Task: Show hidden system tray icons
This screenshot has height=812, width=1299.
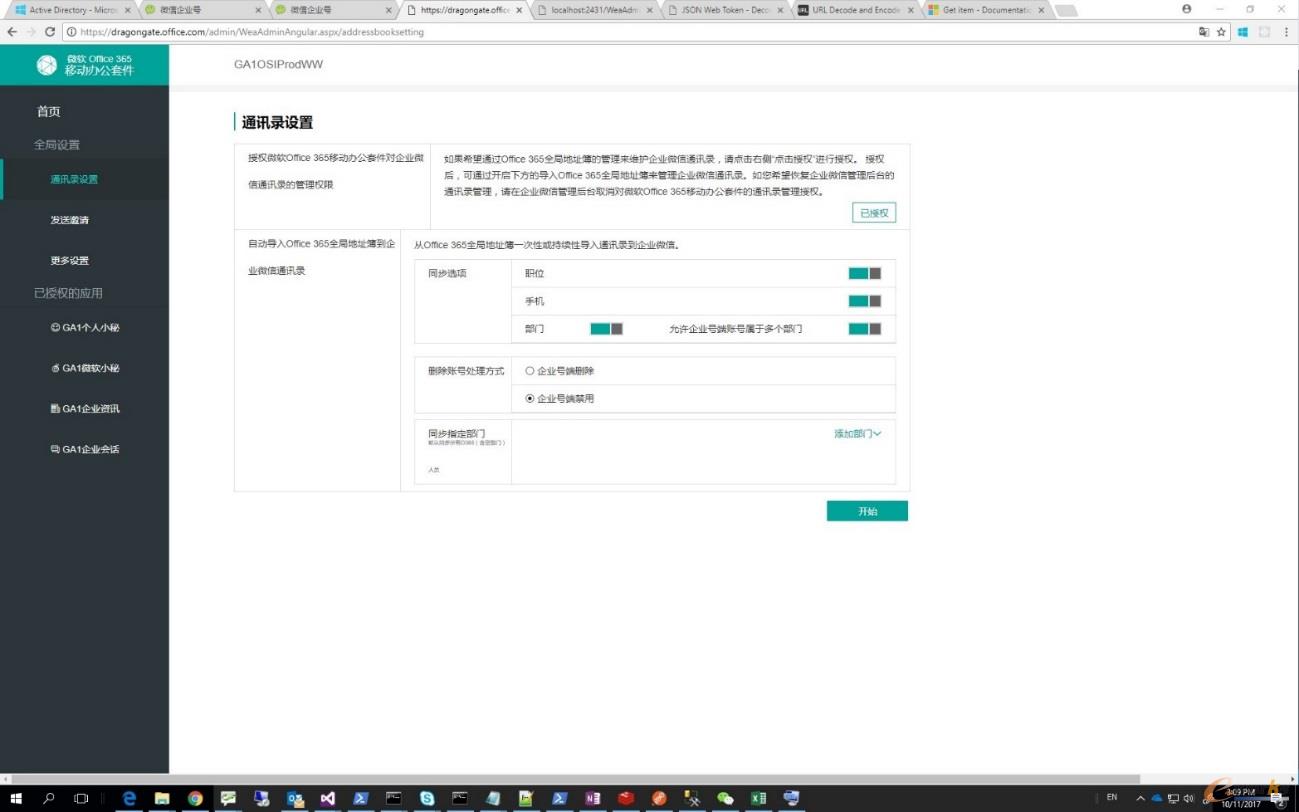Action: coord(1141,798)
